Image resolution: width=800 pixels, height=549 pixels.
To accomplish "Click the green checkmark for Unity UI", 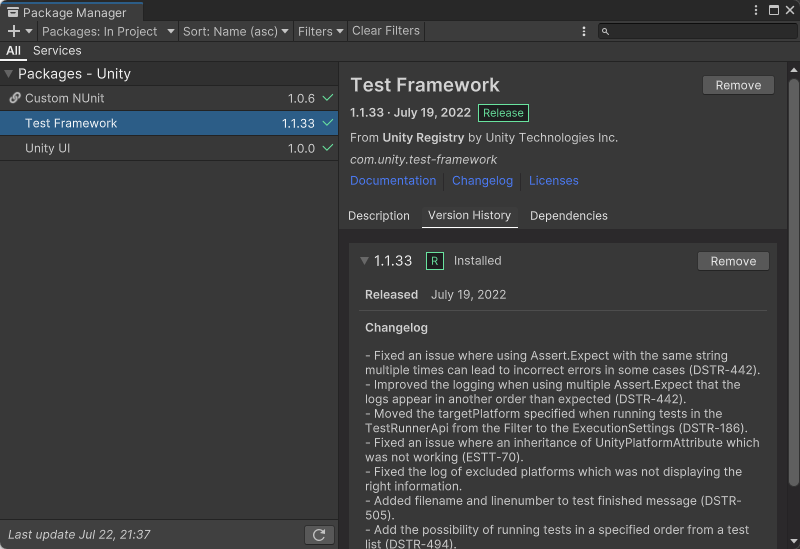I will (x=327, y=148).
